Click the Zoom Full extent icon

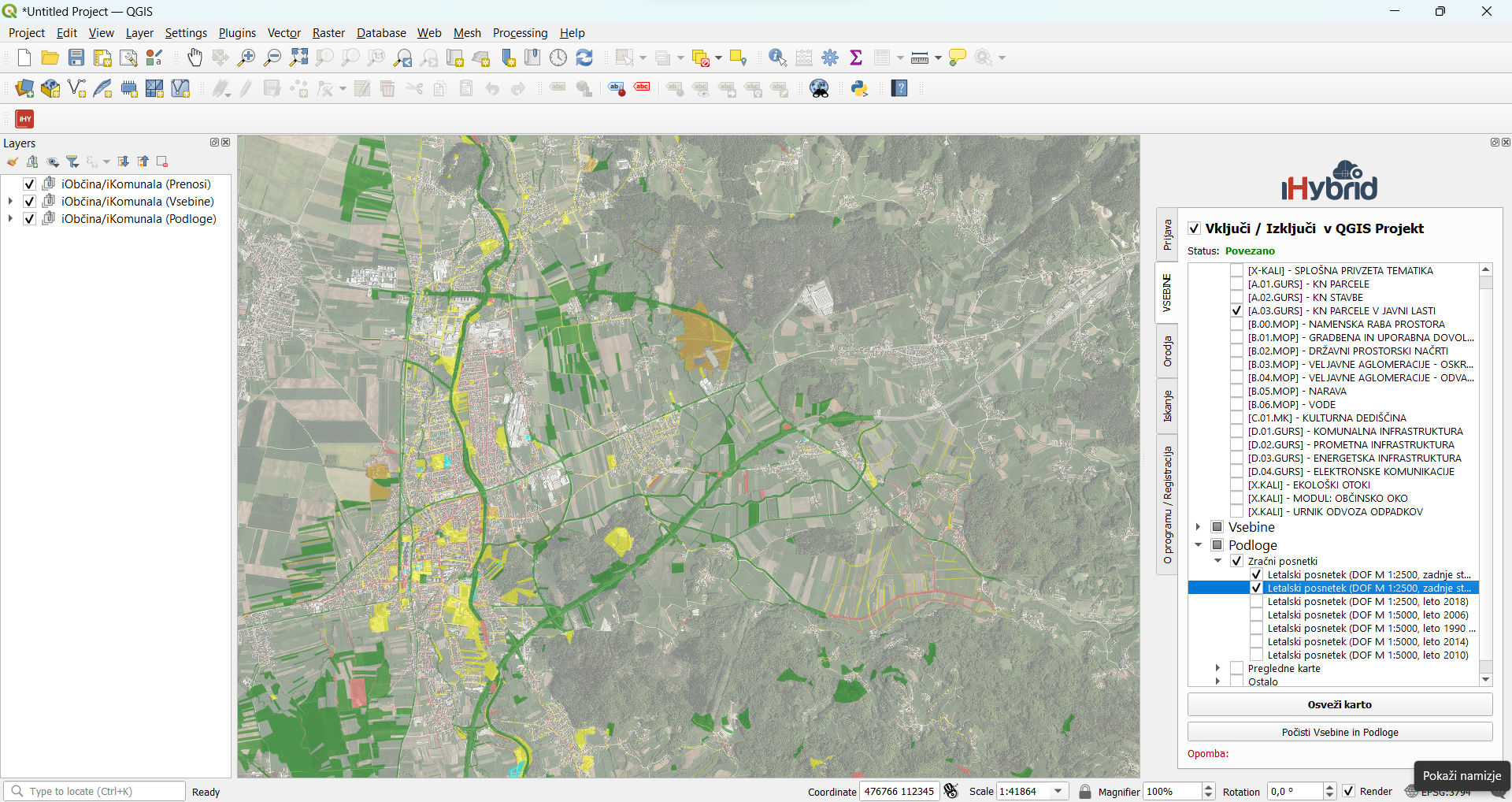pyautogui.click(x=298, y=58)
